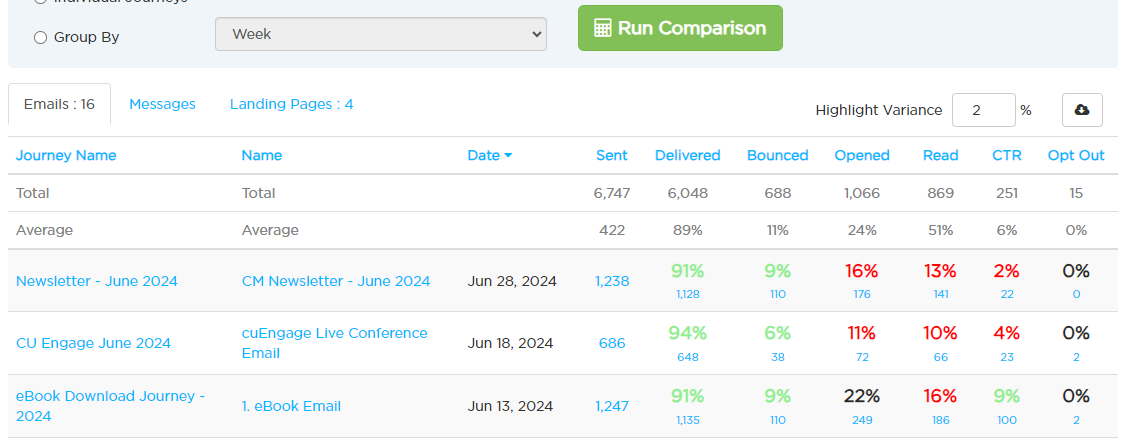Sort by Name column header
The height and width of the screenshot is (444, 1126).
[261, 155]
